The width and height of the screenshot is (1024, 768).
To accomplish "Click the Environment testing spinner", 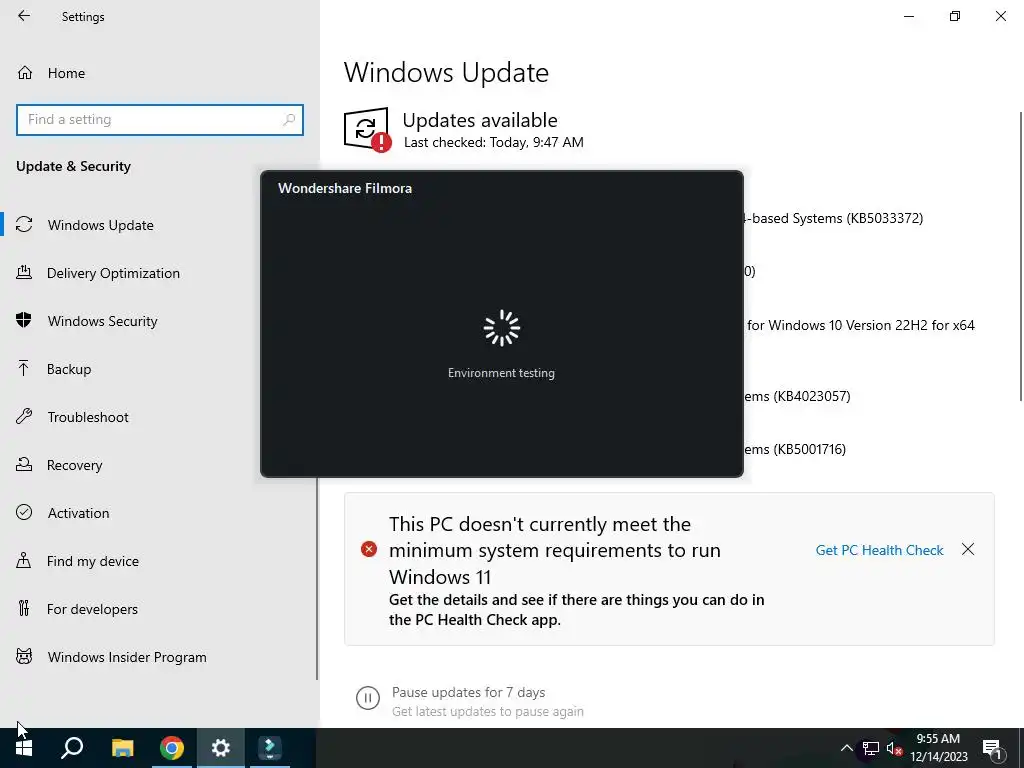I will click(502, 328).
